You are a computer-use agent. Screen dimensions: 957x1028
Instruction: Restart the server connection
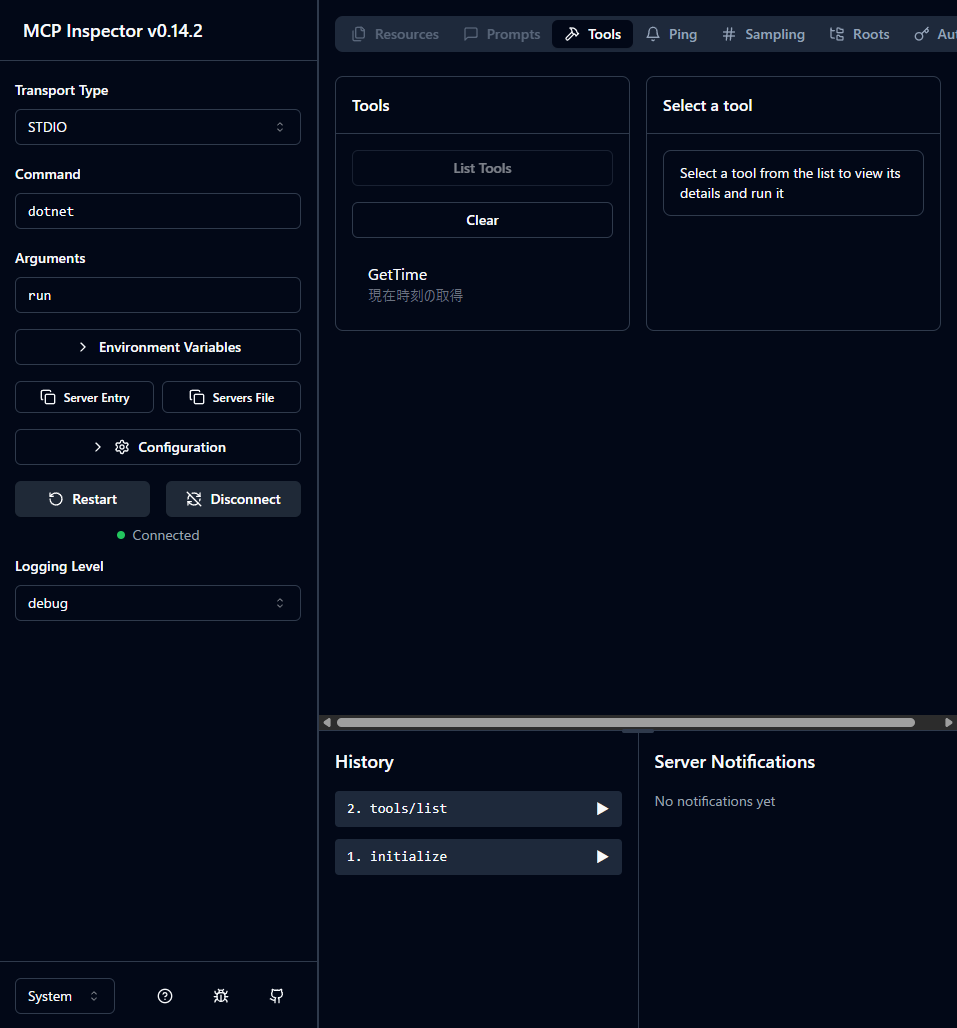(83, 499)
